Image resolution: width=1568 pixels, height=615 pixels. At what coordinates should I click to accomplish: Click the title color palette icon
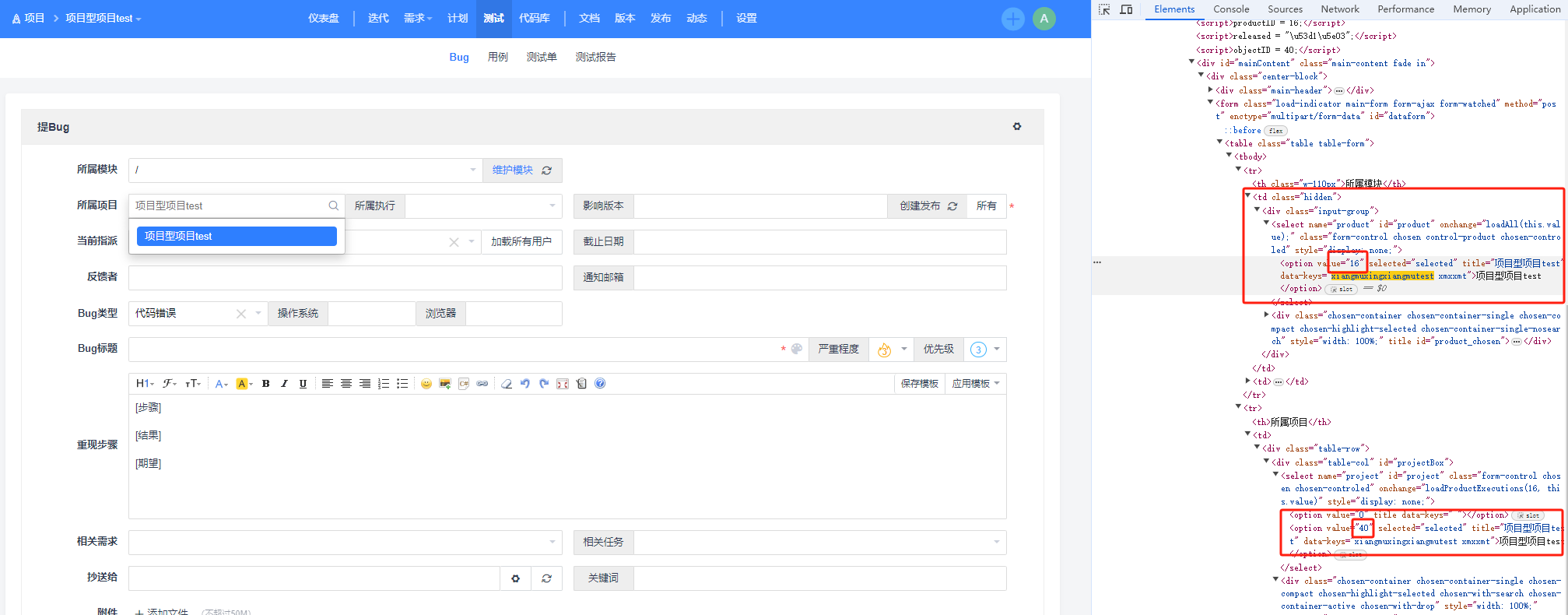coord(796,350)
